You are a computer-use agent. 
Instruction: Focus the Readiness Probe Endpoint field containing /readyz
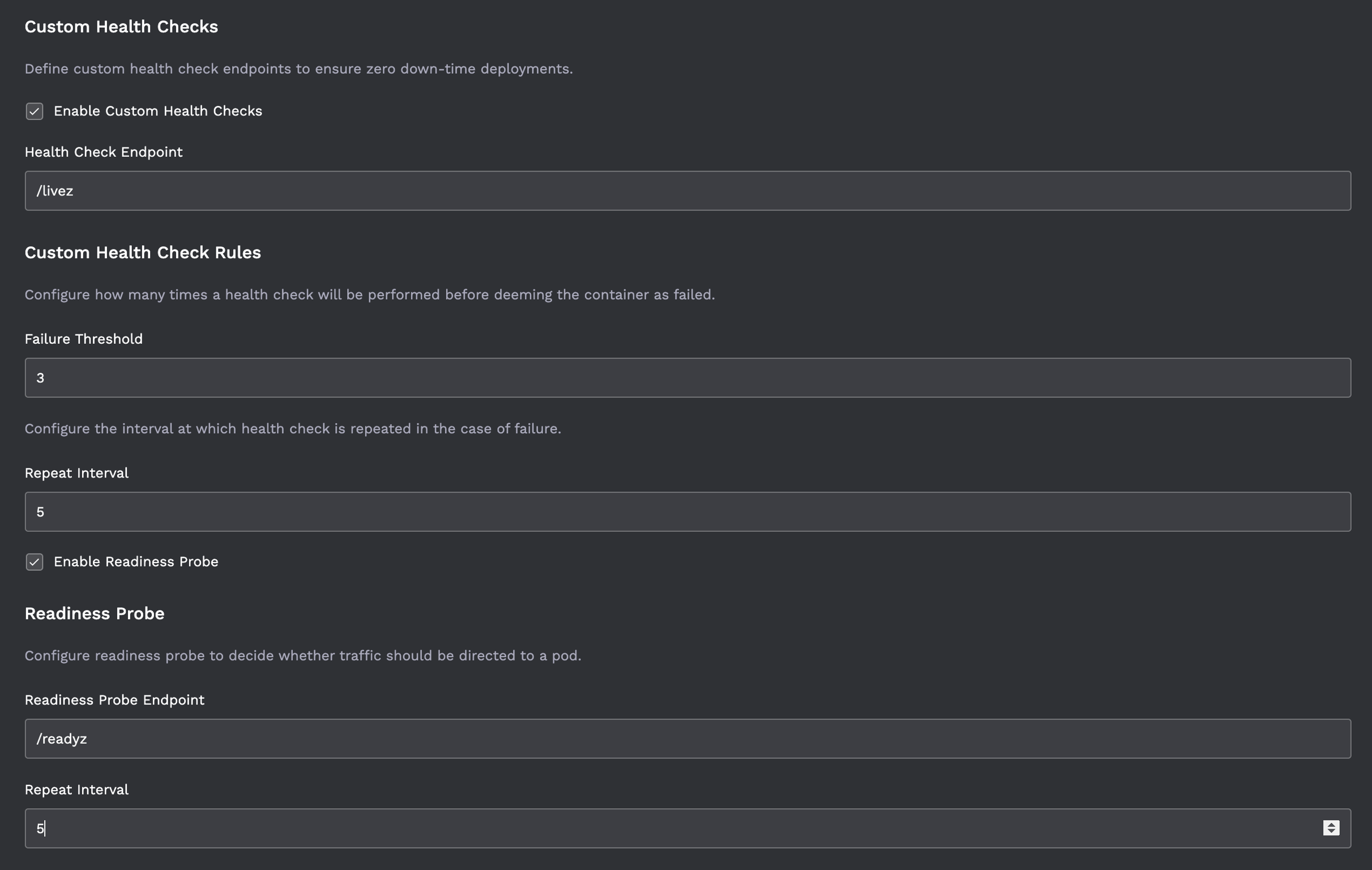(x=688, y=739)
